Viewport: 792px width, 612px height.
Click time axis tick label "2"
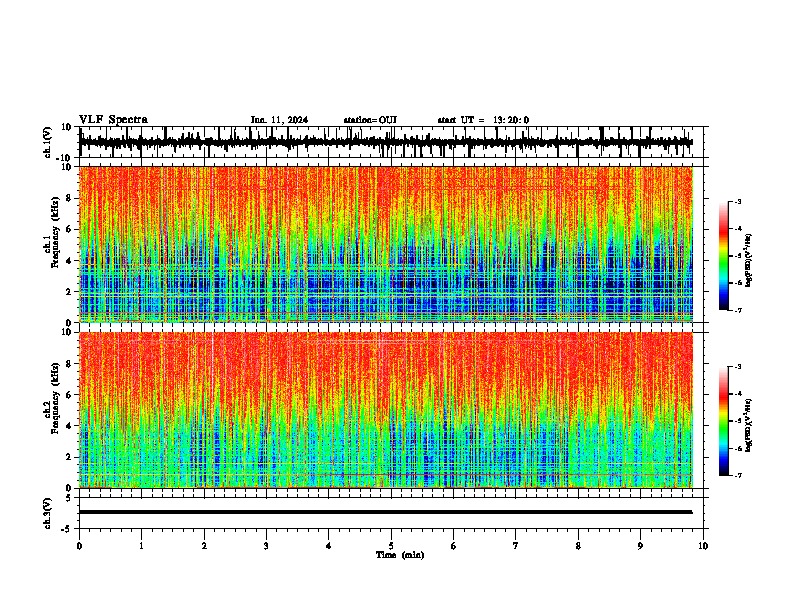pos(204,546)
